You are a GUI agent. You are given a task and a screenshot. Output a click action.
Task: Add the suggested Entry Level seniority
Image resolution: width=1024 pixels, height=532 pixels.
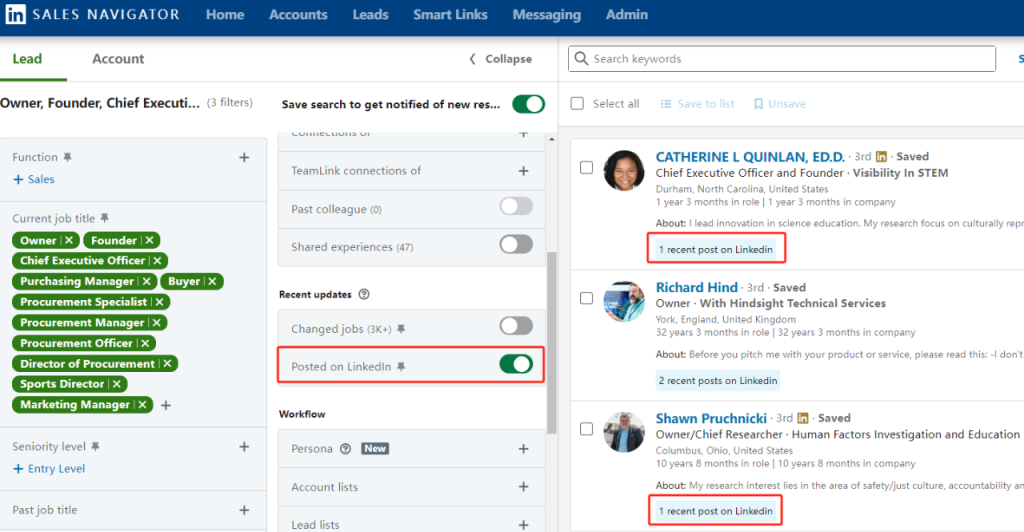click(50, 469)
